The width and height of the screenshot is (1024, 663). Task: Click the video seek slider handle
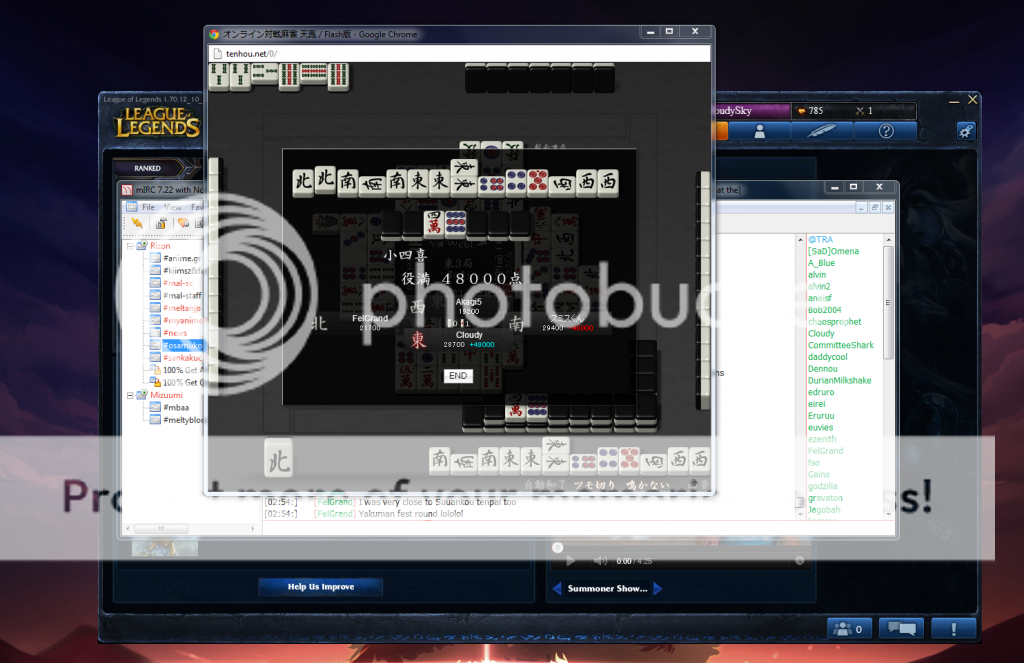[558, 547]
